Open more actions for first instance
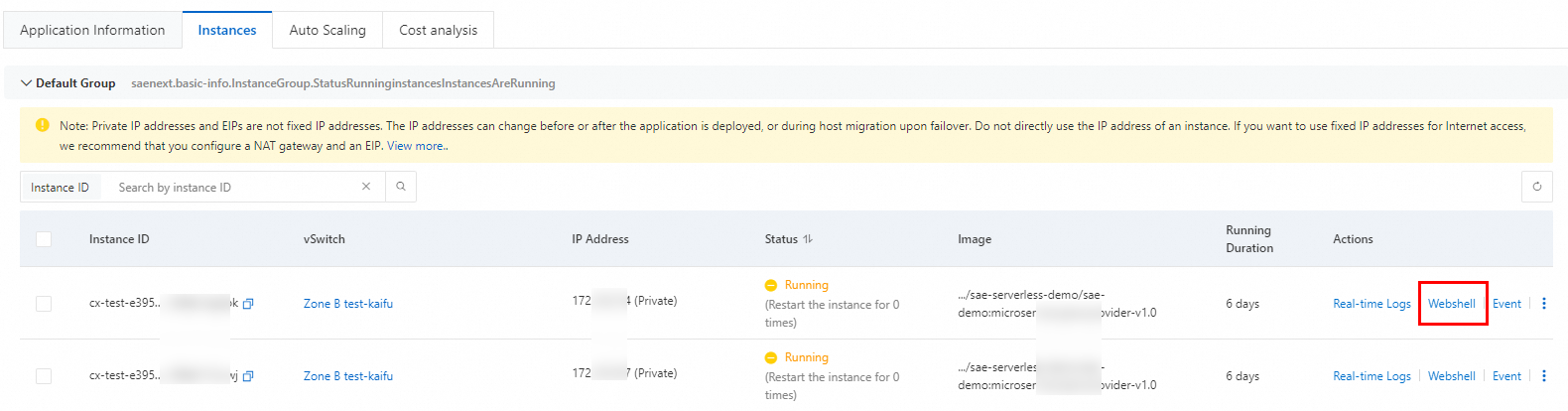The height and width of the screenshot is (411, 1568). [1543, 304]
